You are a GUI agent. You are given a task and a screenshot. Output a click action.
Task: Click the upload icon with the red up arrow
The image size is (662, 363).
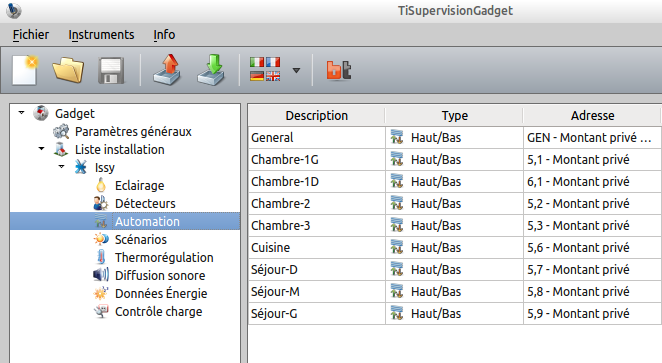coord(167,70)
